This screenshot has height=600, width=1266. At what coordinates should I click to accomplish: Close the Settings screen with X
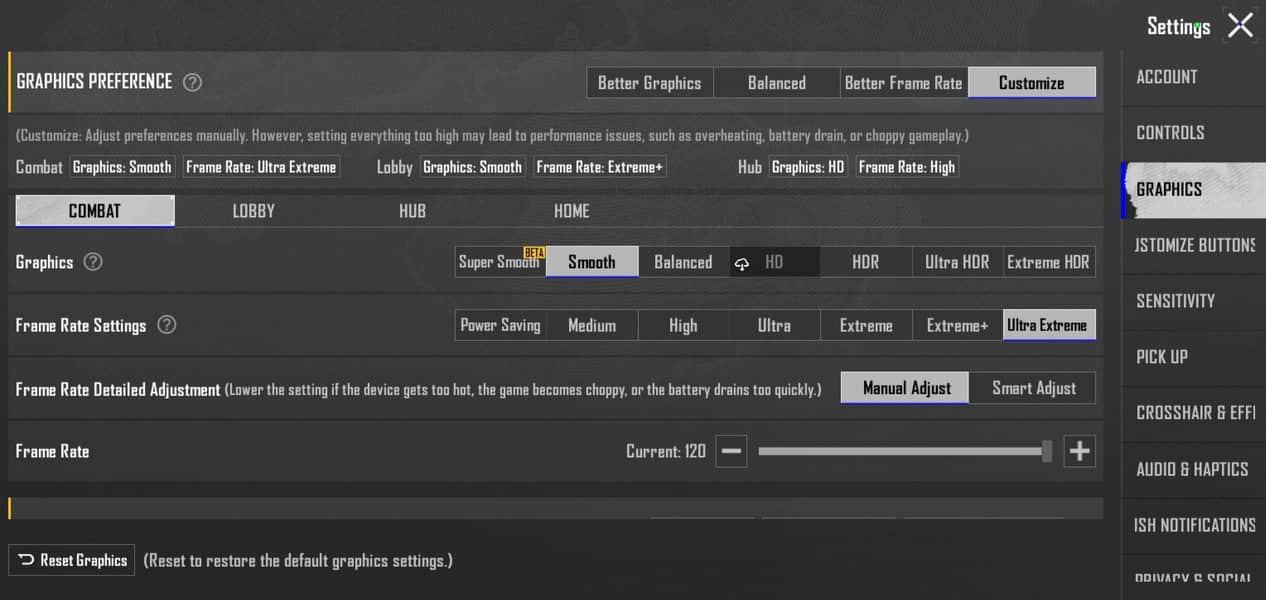click(1240, 26)
